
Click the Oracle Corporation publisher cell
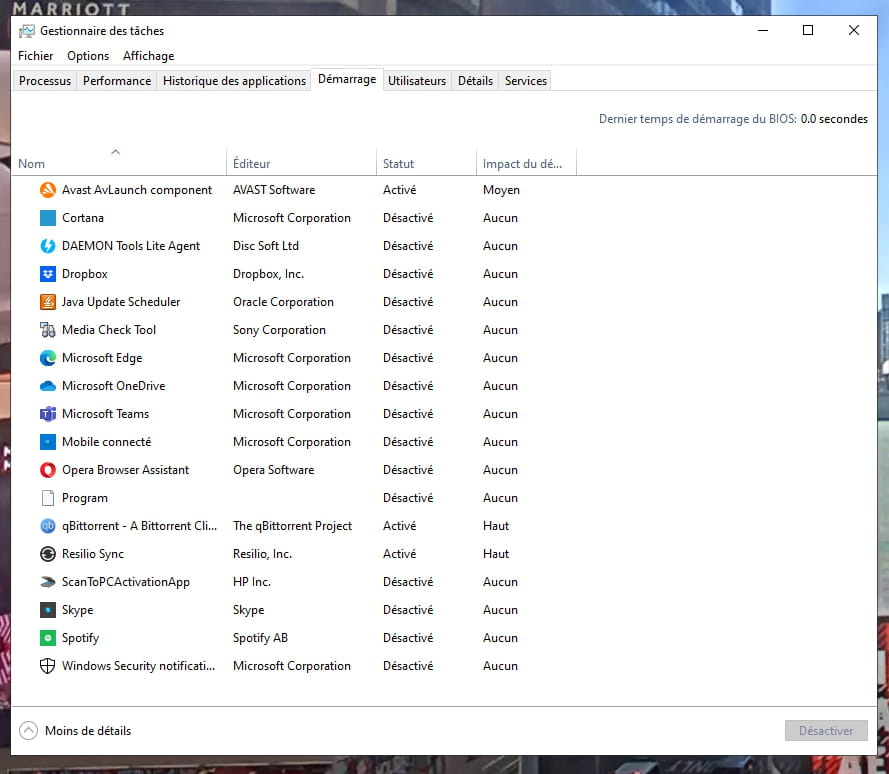[x=283, y=302]
